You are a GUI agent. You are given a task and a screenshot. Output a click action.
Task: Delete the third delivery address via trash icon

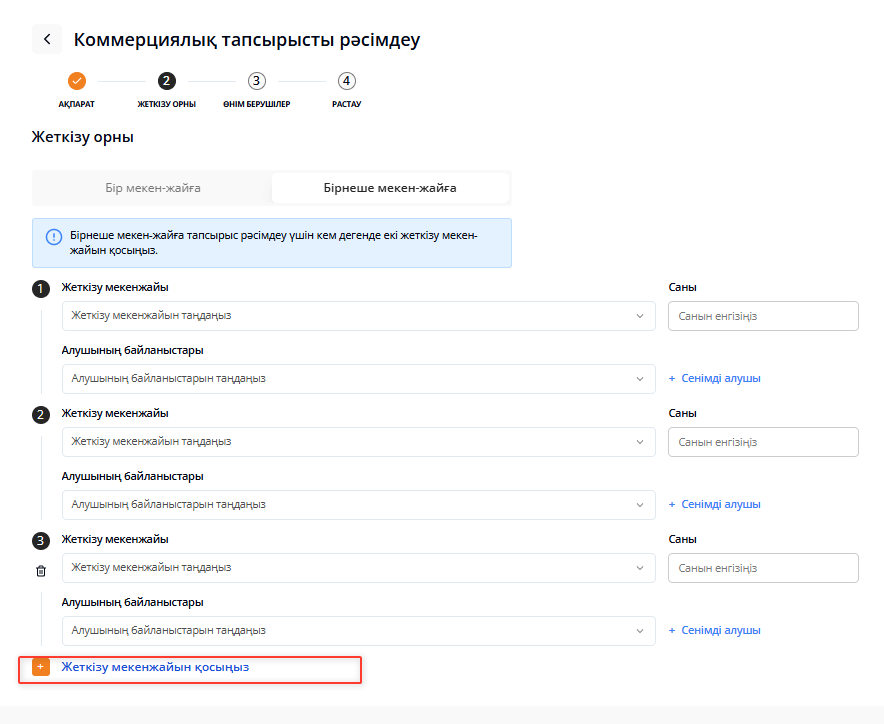click(x=41, y=571)
